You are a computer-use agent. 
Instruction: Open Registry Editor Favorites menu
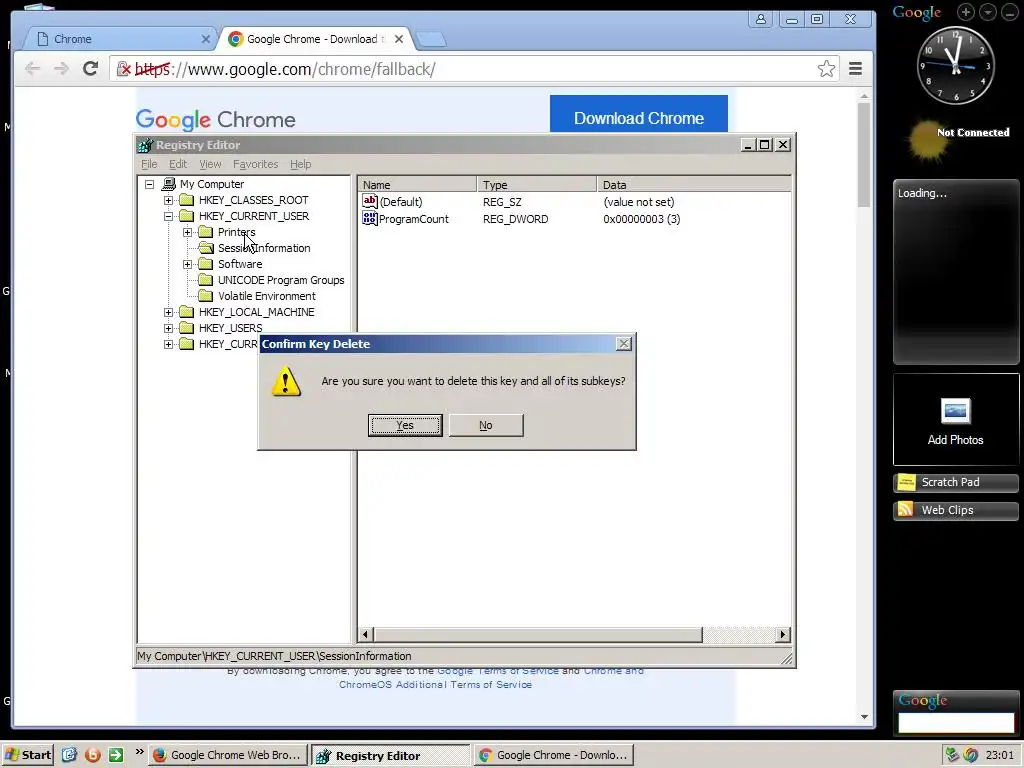tap(255, 164)
